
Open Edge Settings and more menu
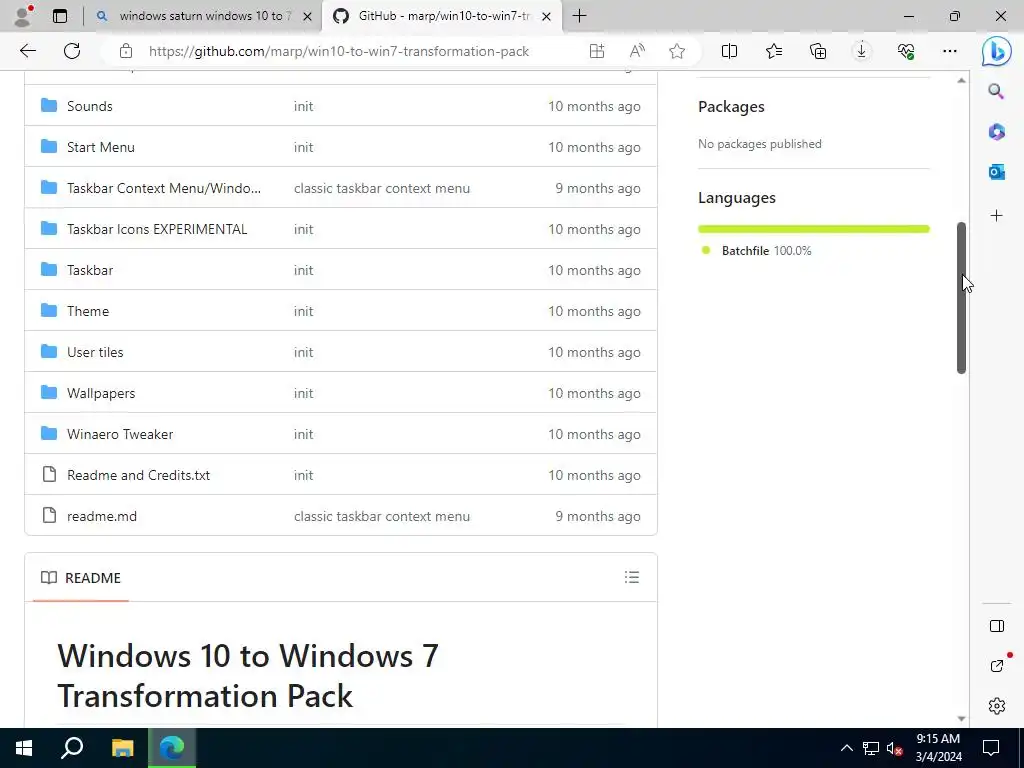pos(950,51)
